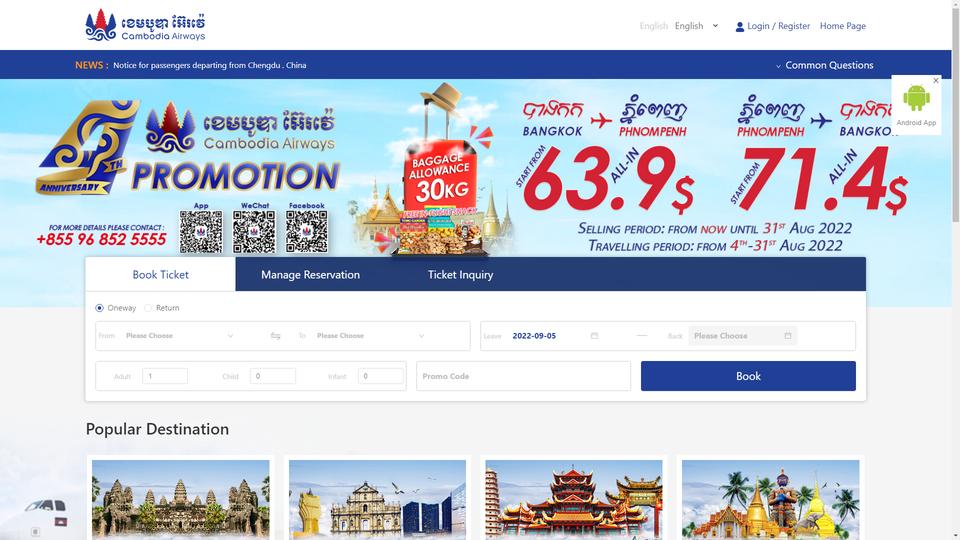The height and width of the screenshot is (540, 960).
Task: Select the Return radio button
Action: pyautogui.click(x=148, y=308)
